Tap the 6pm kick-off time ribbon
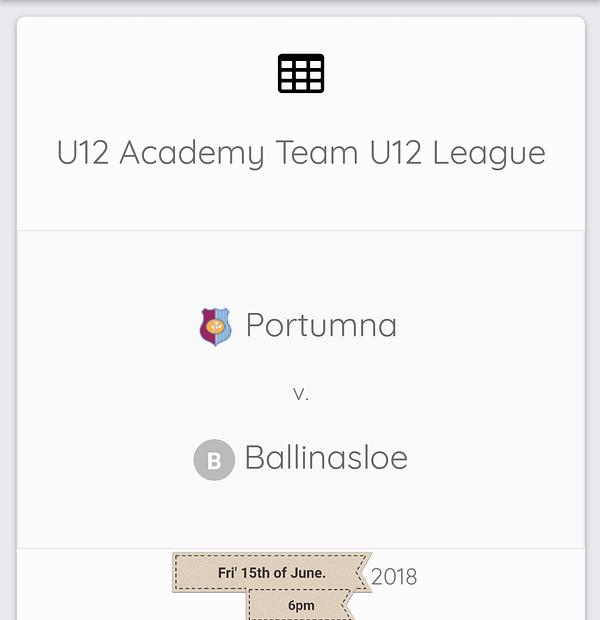The height and width of the screenshot is (620, 600). pyautogui.click(x=301, y=605)
